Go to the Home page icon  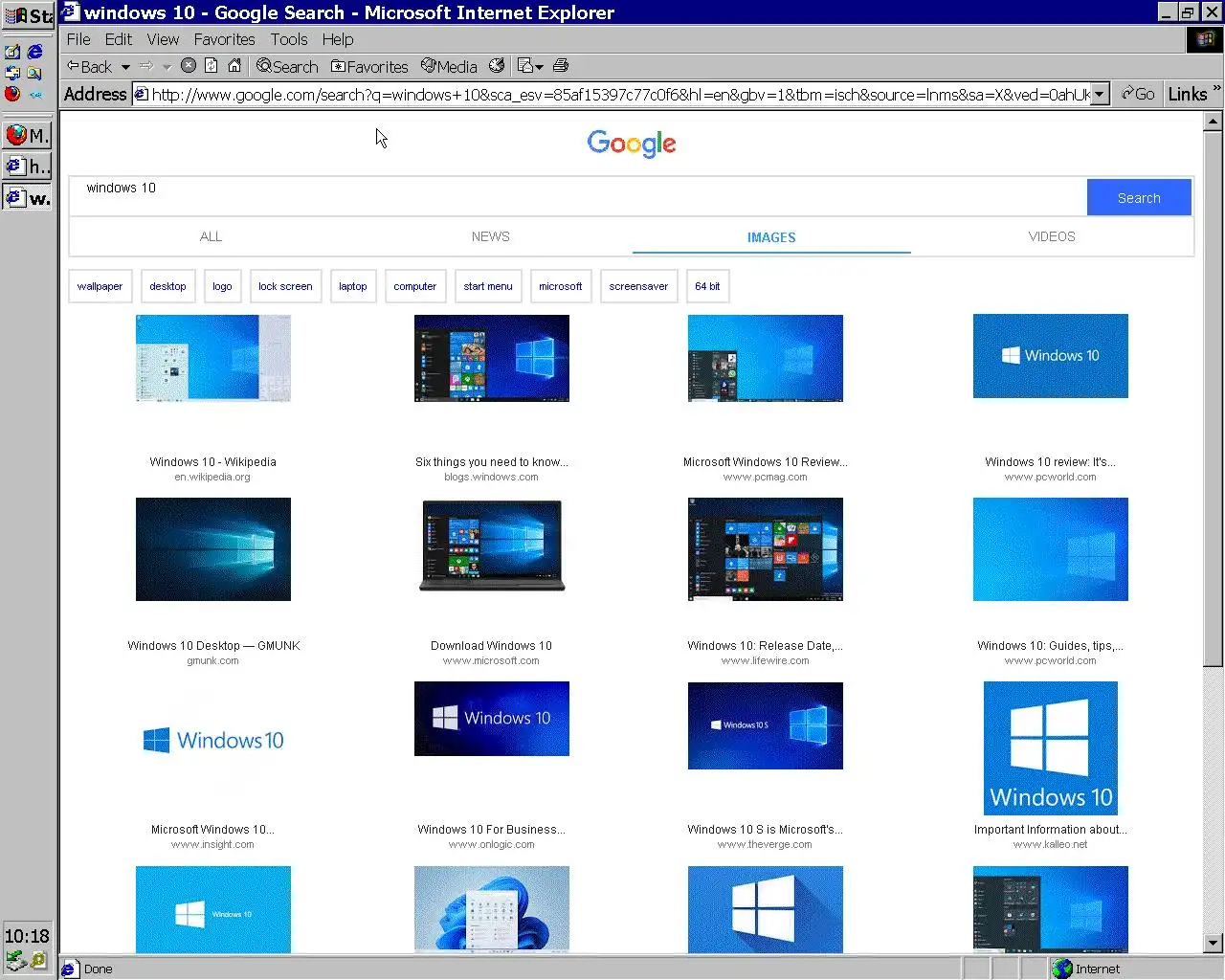pos(234,66)
